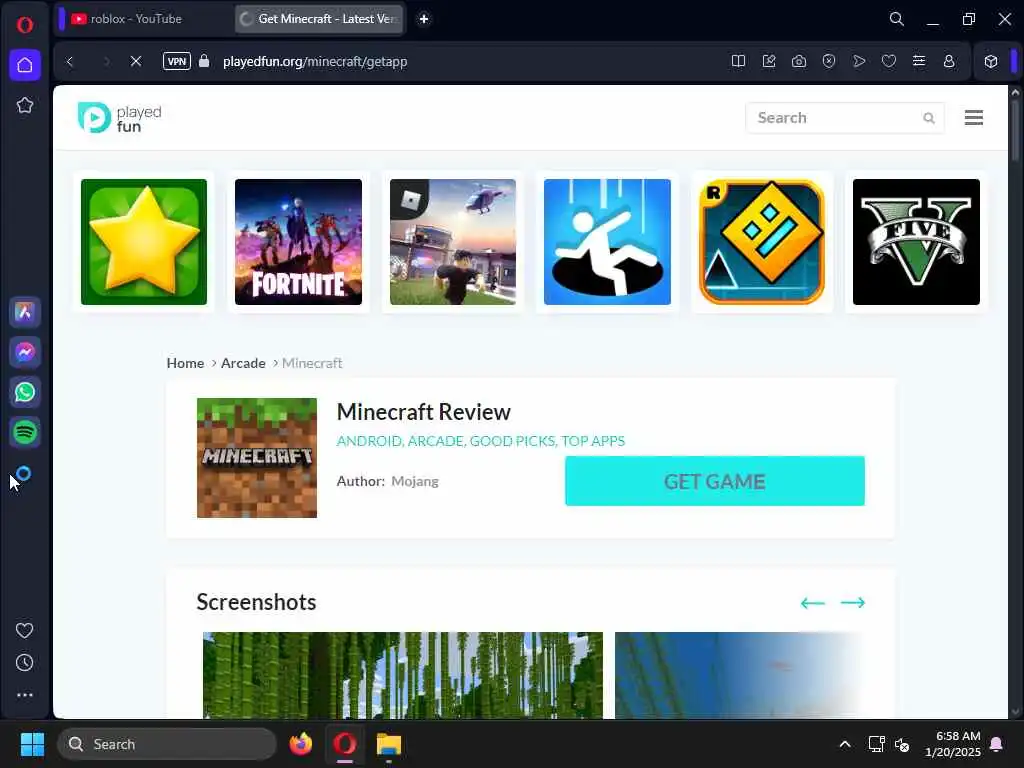Open the Fortnite game thumbnail

(x=298, y=242)
